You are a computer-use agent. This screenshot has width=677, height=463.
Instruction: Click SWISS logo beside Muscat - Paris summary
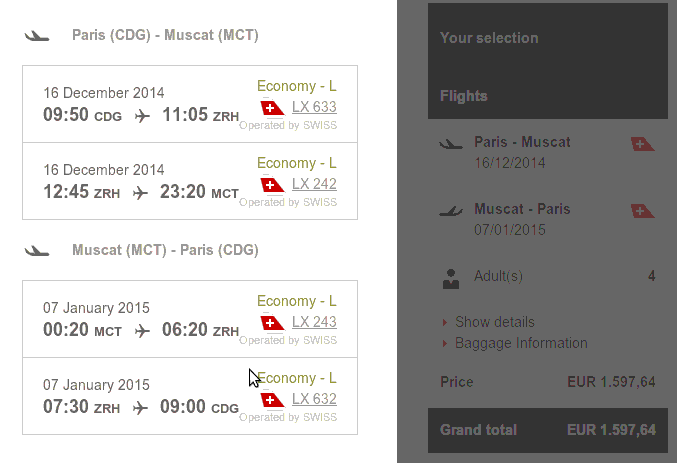pyautogui.click(x=642, y=211)
